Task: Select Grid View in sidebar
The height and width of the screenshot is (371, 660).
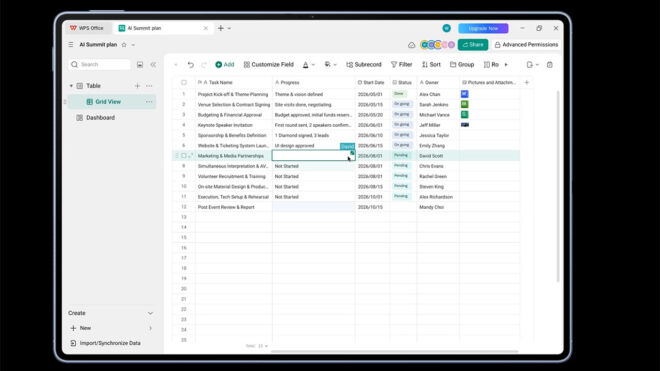Action: coord(112,102)
